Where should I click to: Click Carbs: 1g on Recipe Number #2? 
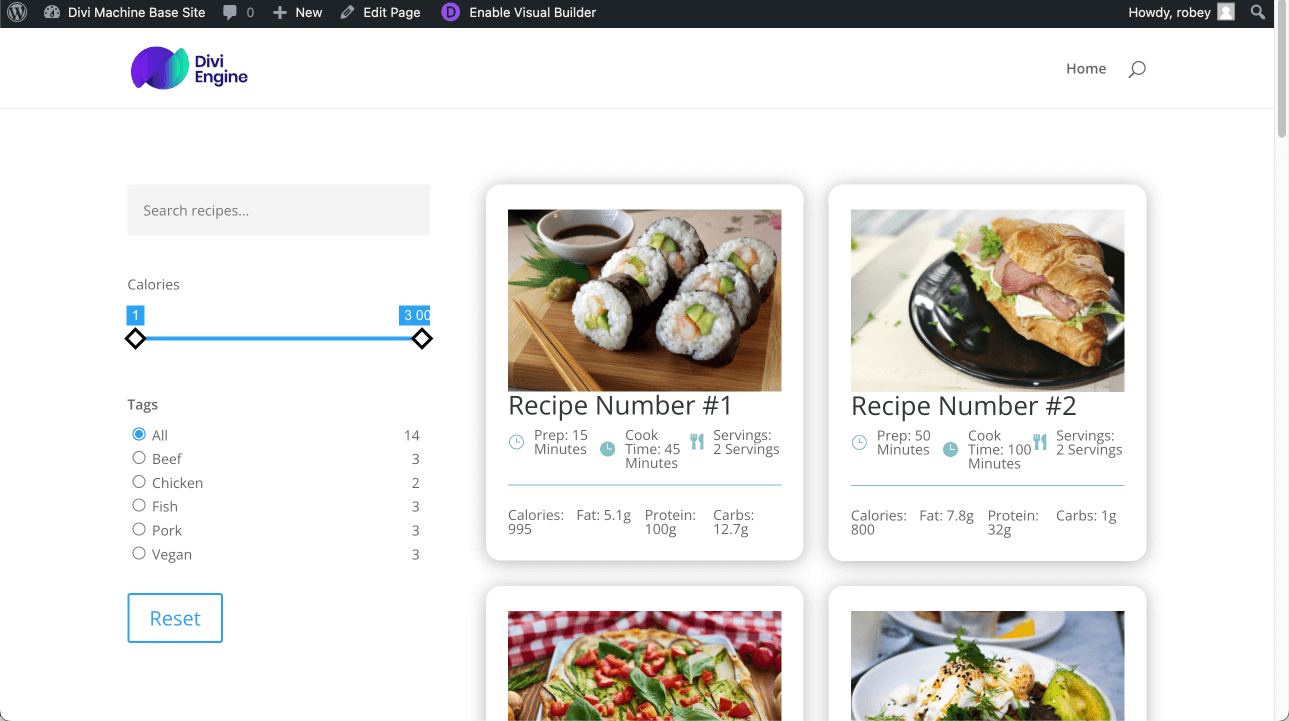(1086, 516)
